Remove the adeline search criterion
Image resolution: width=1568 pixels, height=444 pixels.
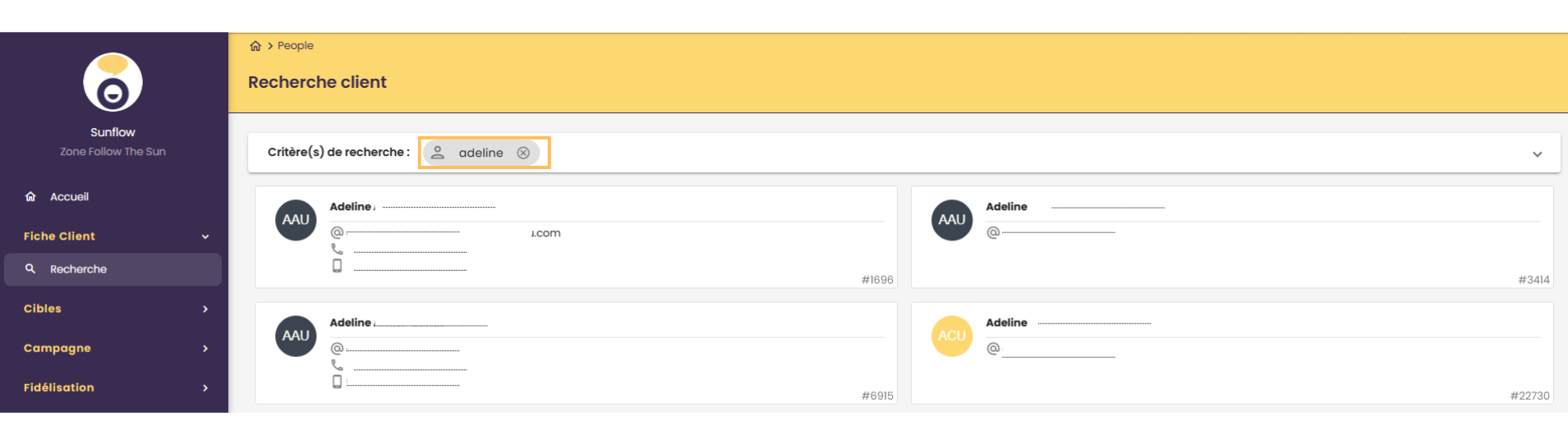pyautogui.click(x=523, y=153)
